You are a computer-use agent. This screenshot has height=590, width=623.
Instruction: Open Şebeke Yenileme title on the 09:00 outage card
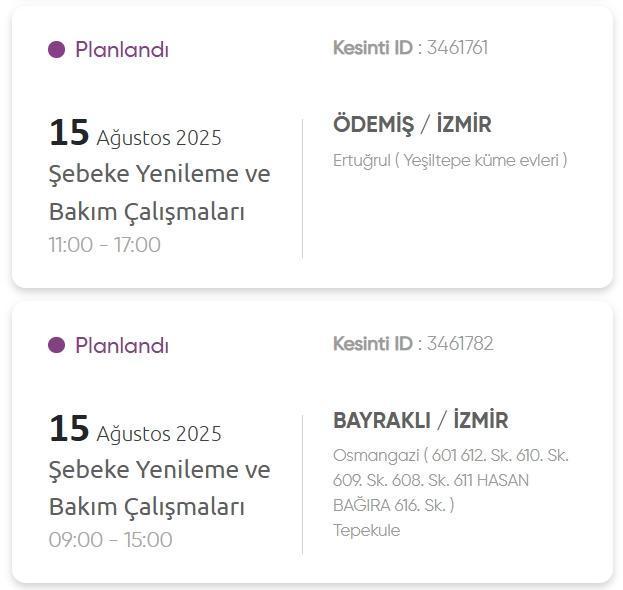159,488
